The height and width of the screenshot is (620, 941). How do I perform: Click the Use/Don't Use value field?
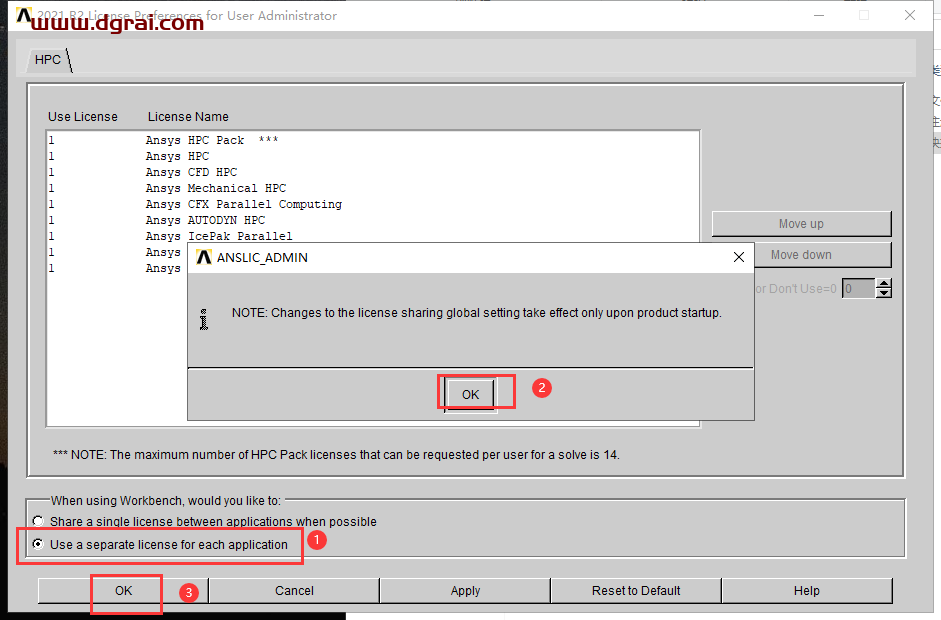pyautogui.click(x=858, y=289)
